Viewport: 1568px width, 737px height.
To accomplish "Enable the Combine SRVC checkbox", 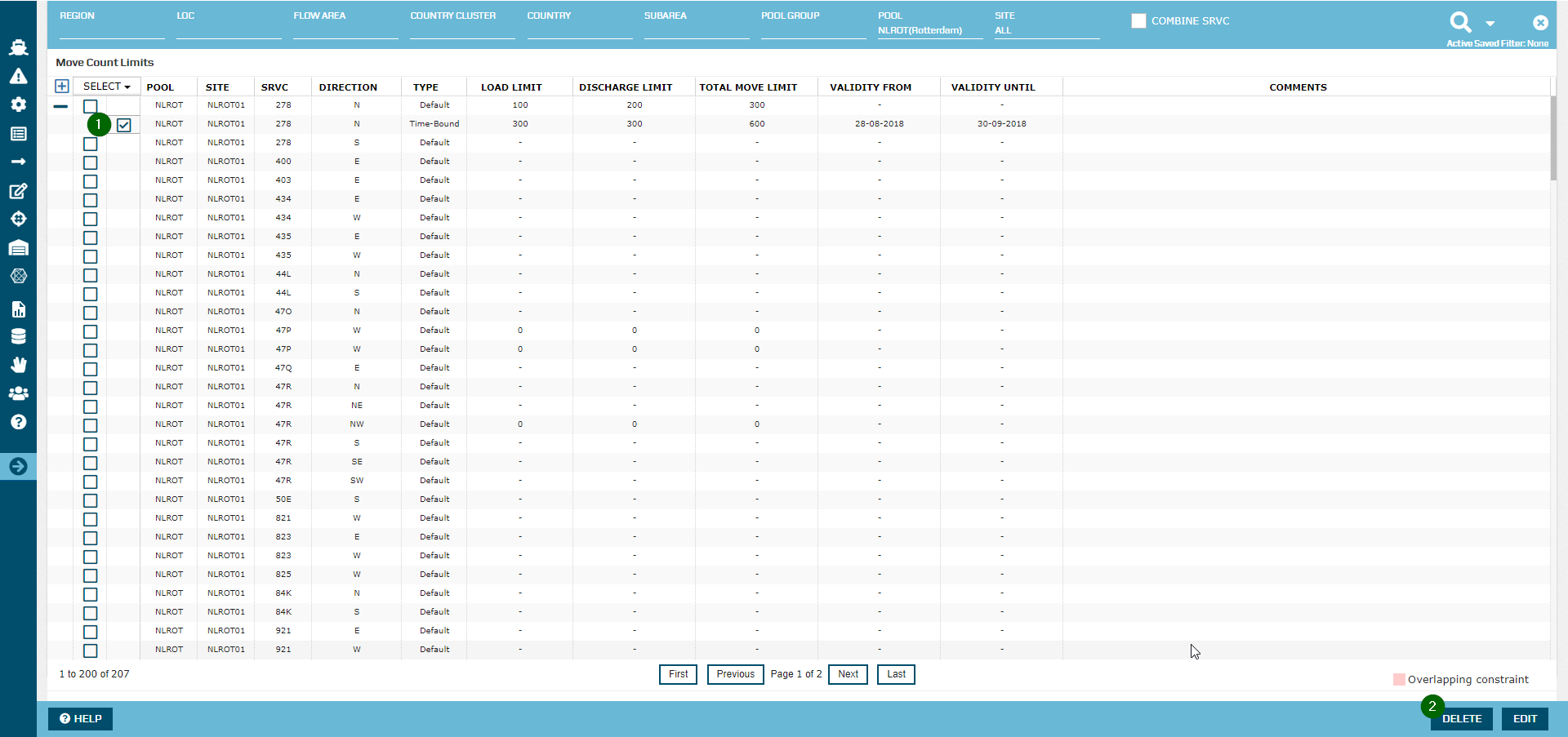I will 1138,21.
